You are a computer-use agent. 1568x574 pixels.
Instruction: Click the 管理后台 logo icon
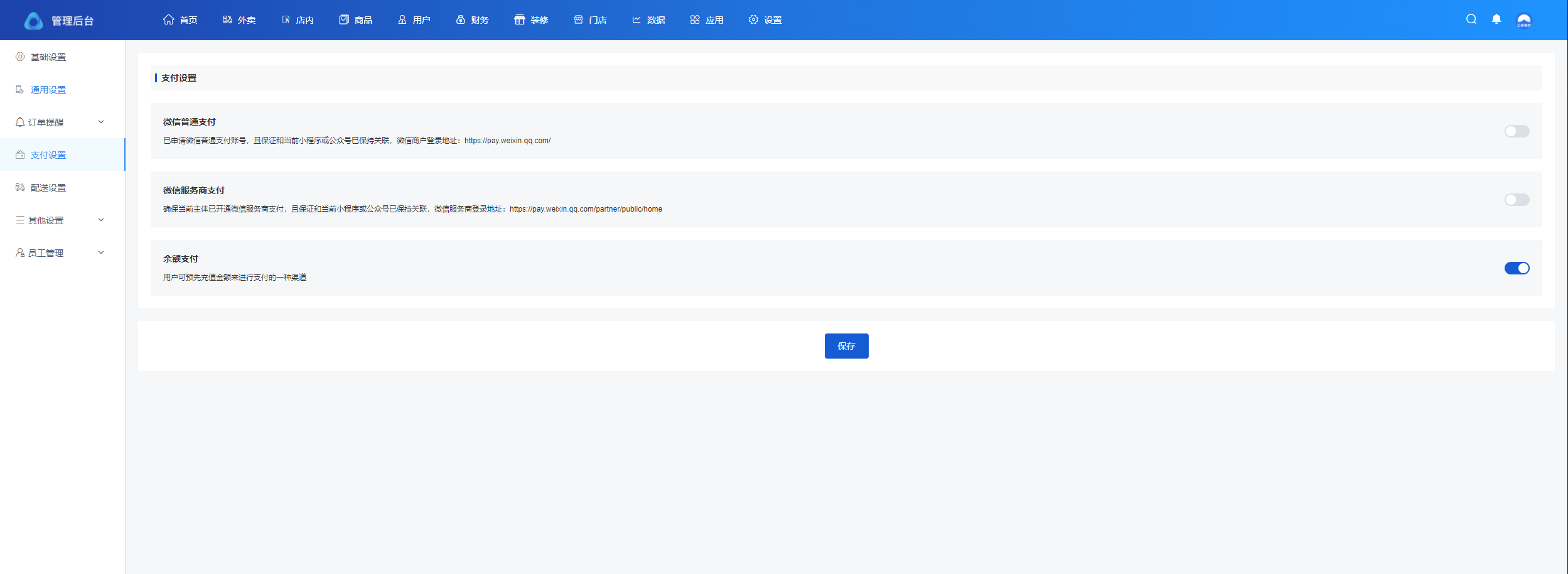[x=33, y=21]
